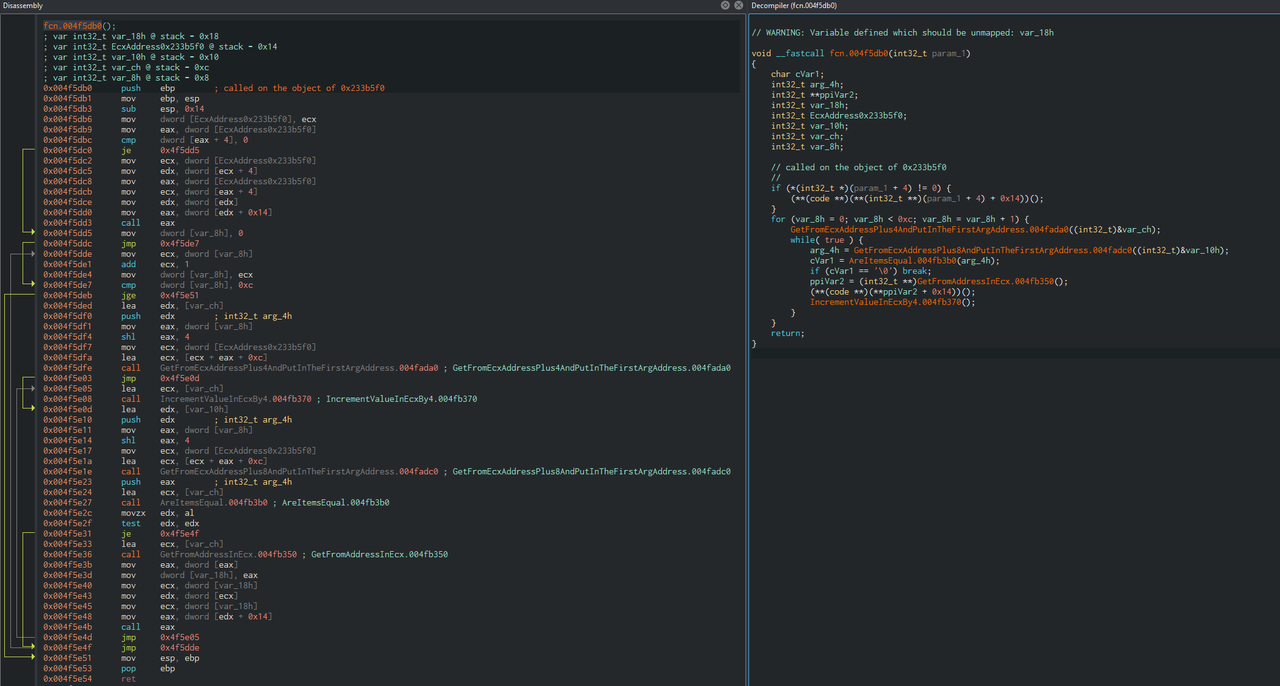1280x686 pixels.
Task: Open call to GetFromAddressInEcx.004fb350 in disassembly
Action: coord(232,554)
